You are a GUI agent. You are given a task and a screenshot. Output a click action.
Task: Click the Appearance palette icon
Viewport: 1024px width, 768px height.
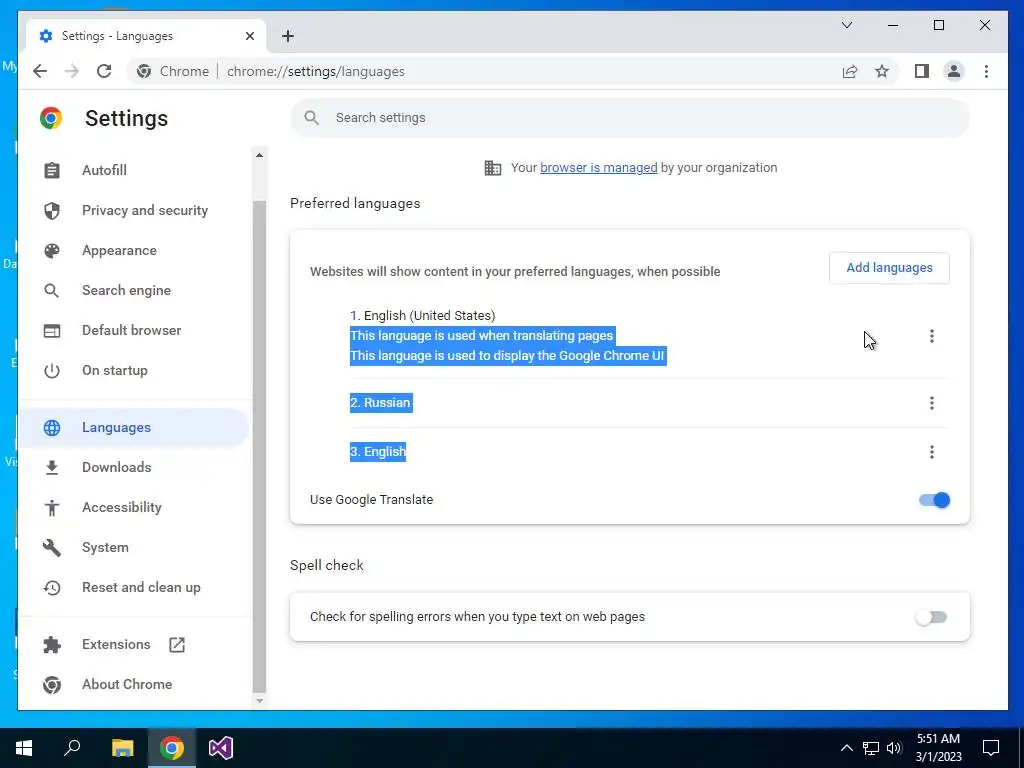click(x=52, y=251)
